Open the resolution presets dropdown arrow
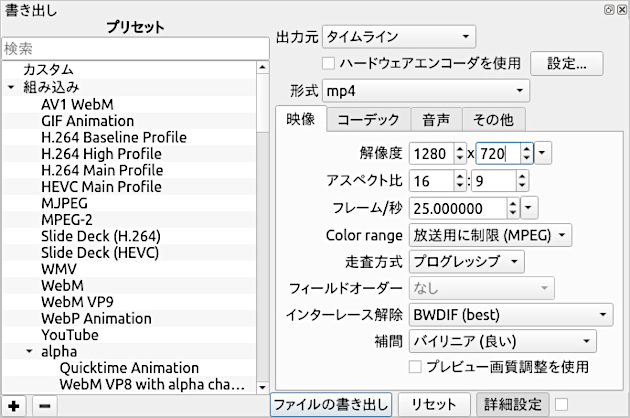The width and height of the screenshot is (630, 418). pyautogui.click(x=542, y=153)
